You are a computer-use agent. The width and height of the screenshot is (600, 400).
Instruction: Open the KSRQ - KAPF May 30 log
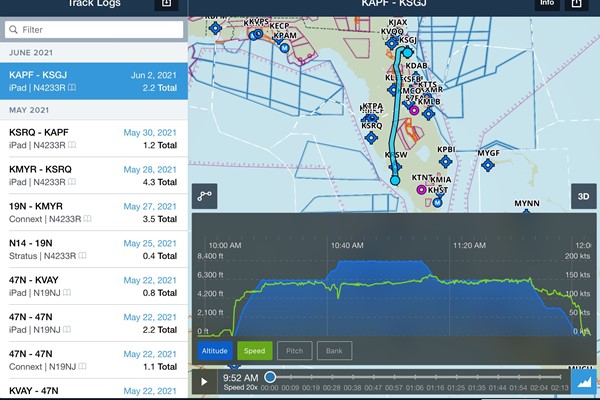[x=94, y=137]
